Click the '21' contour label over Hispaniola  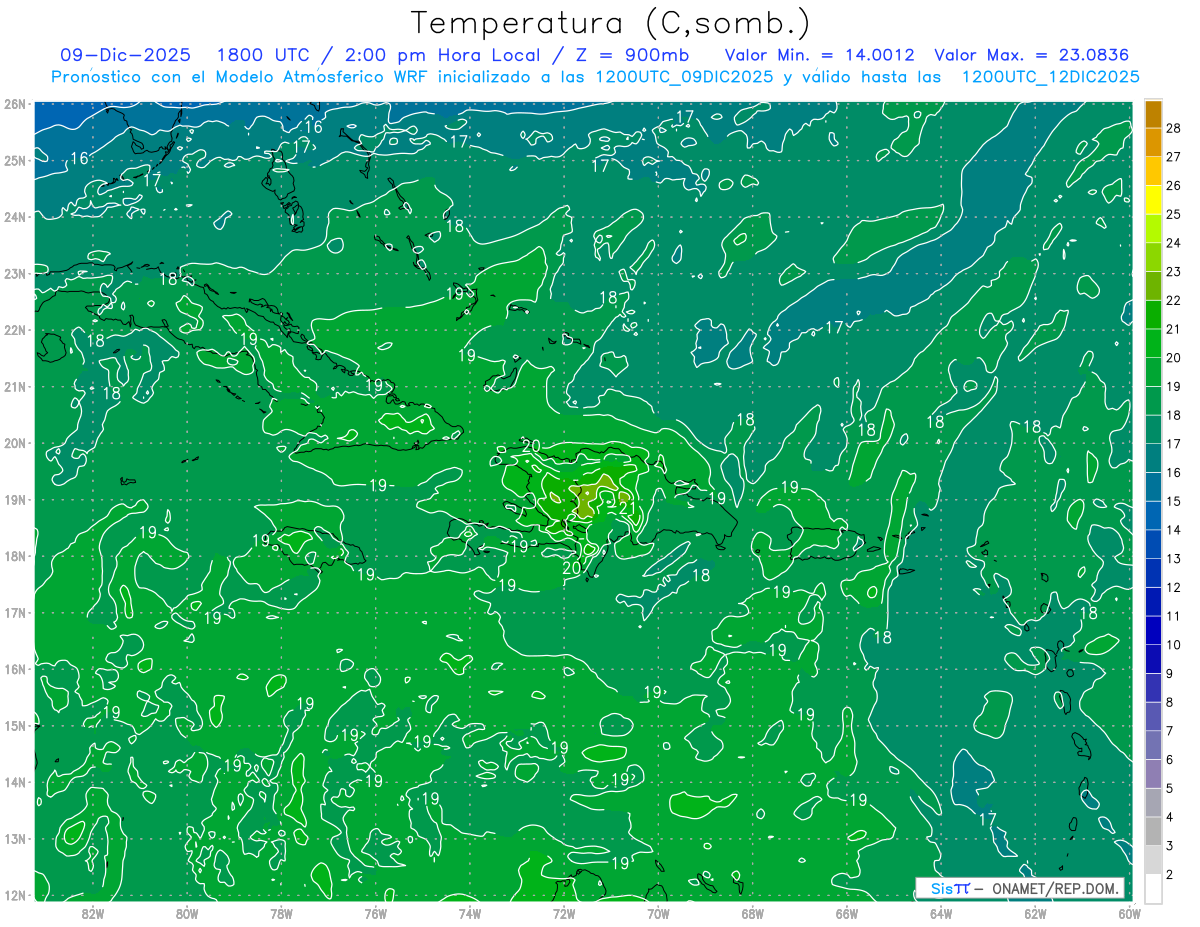click(628, 509)
